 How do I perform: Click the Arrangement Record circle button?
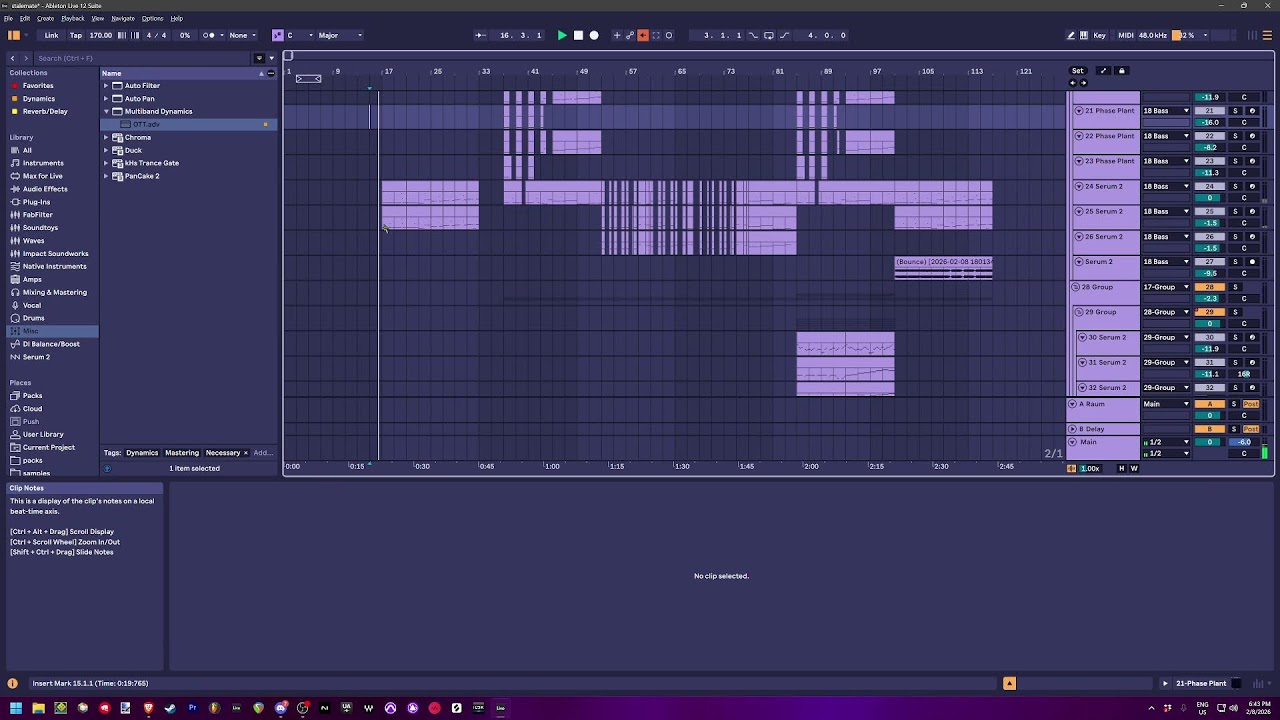pyautogui.click(x=594, y=35)
